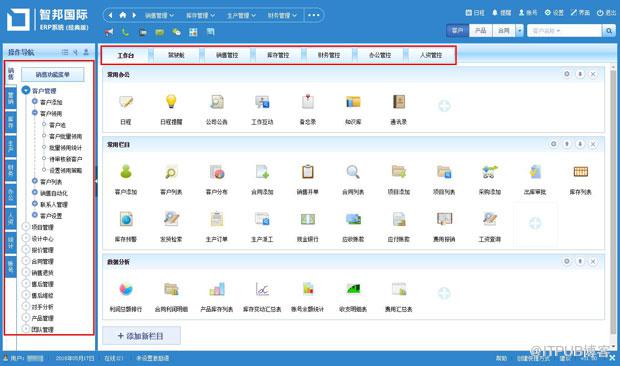The height and width of the screenshot is (366, 620).
Task: Select the 产品 search category tab
Action: click(481, 31)
